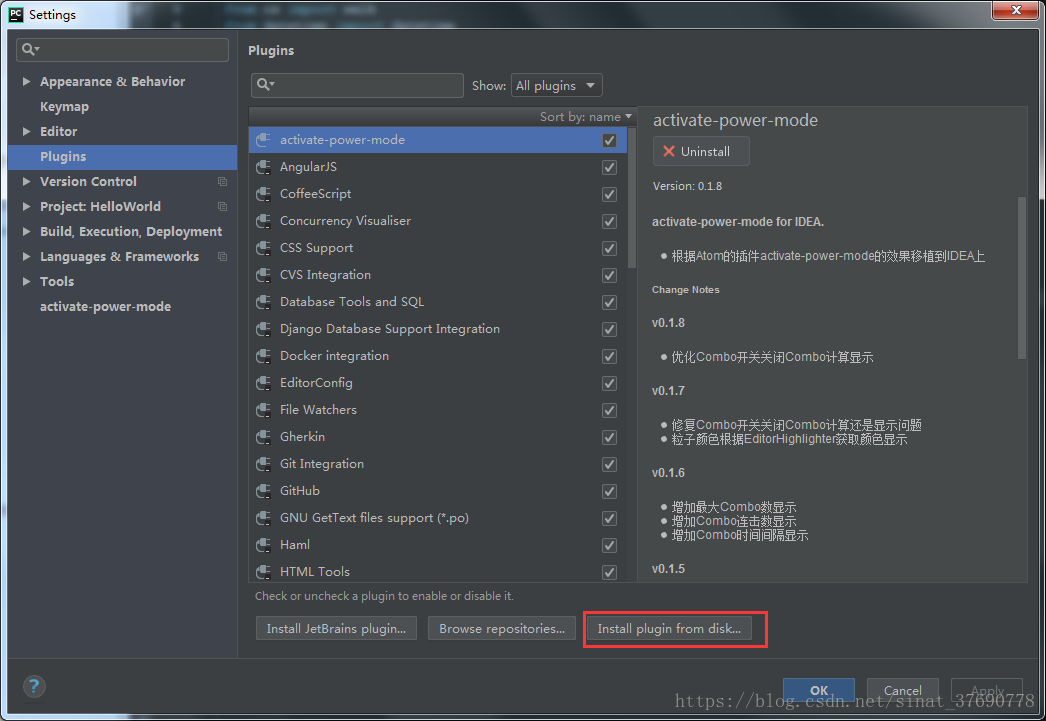Click the EditorConfig plugin icon
The width and height of the screenshot is (1046, 721).
tap(263, 383)
